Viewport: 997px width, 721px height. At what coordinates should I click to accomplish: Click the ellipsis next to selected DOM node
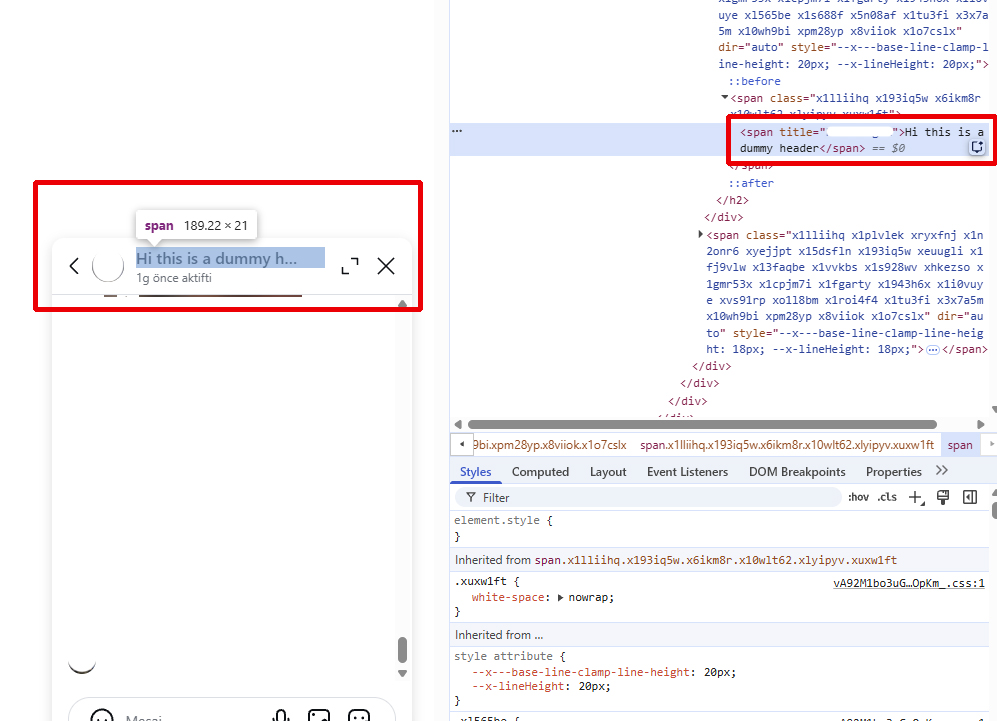pyautogui.click(x=457, y=131)
